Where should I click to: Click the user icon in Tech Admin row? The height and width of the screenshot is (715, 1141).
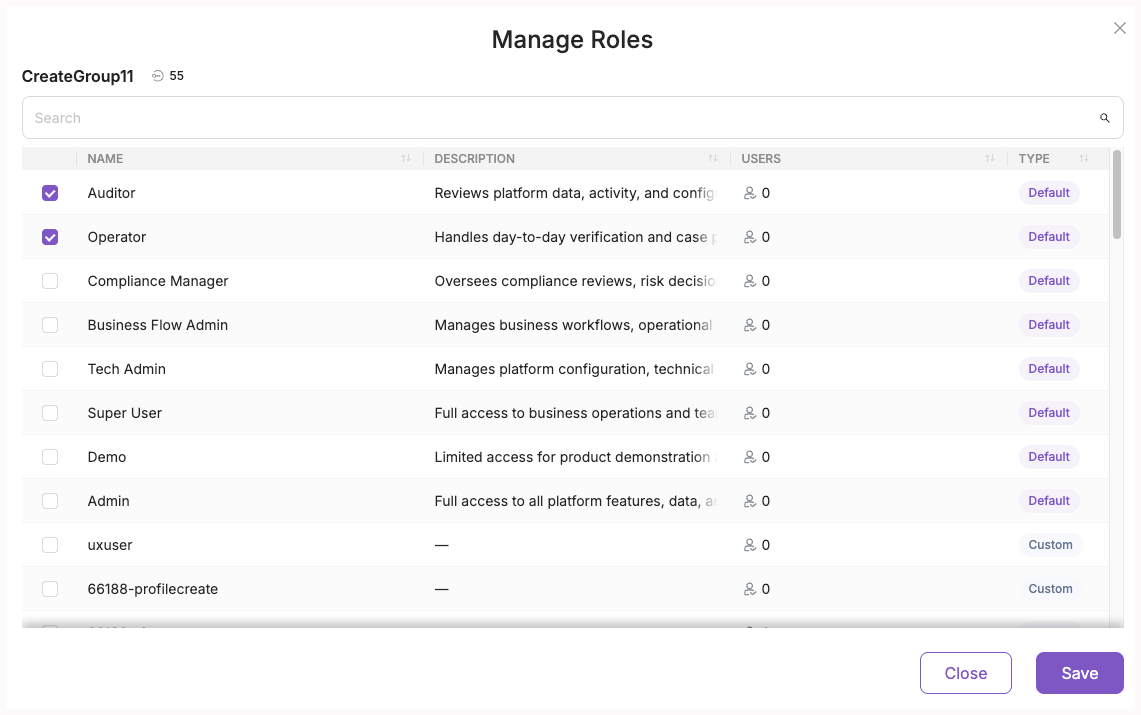(750, 369)
